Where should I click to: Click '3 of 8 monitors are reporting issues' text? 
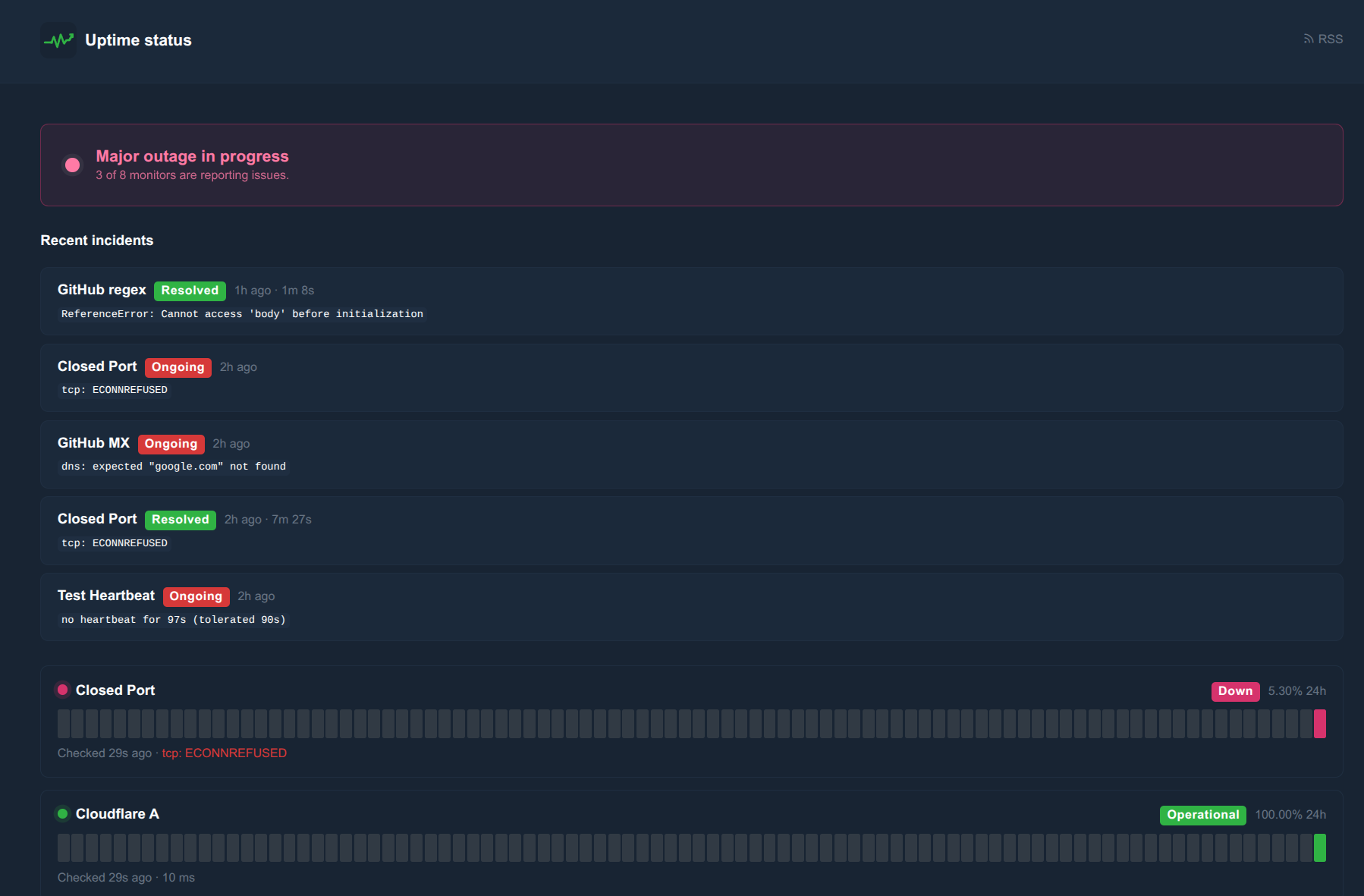tap(192, 175)
